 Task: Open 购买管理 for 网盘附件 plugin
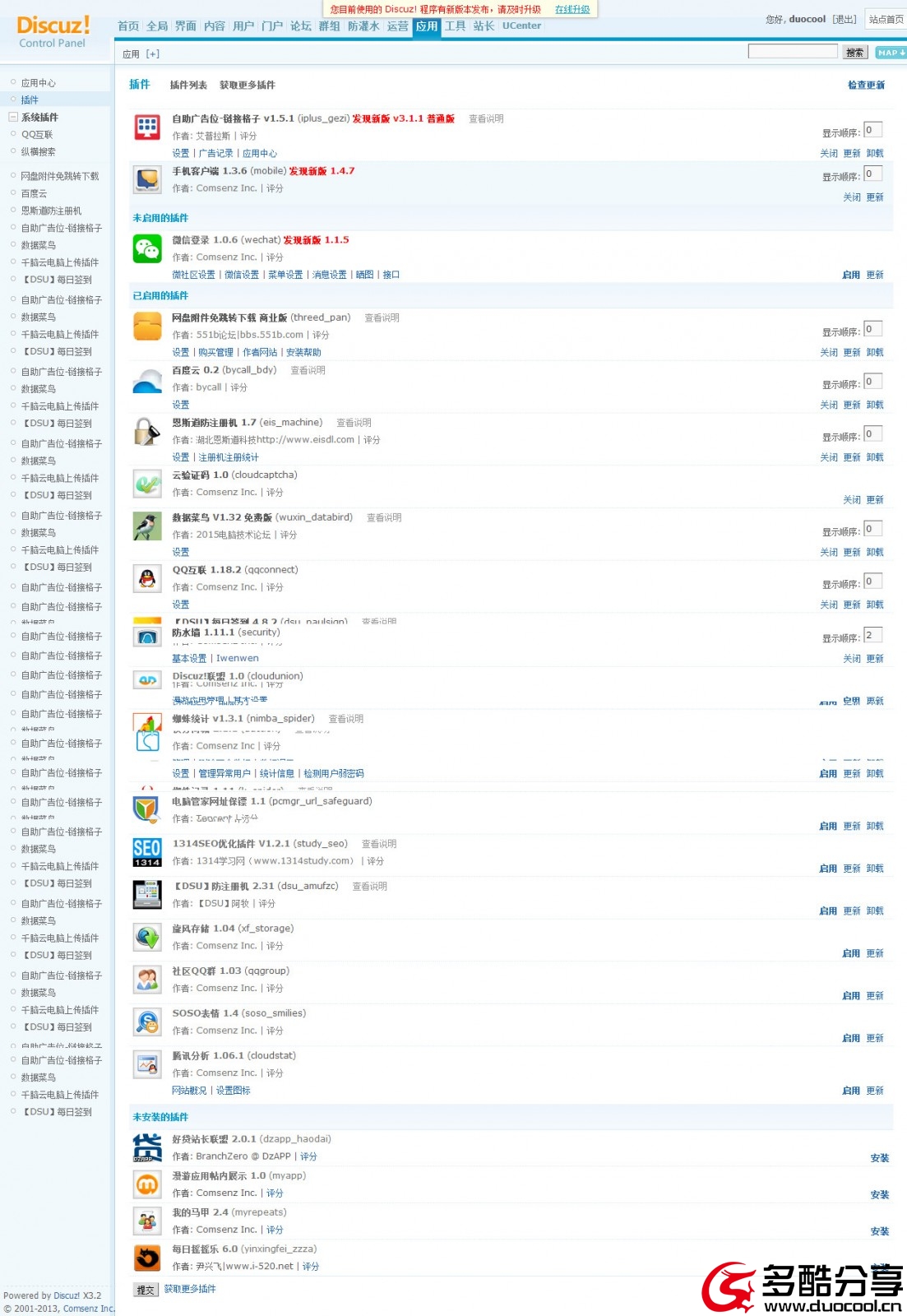coord(216,353)
